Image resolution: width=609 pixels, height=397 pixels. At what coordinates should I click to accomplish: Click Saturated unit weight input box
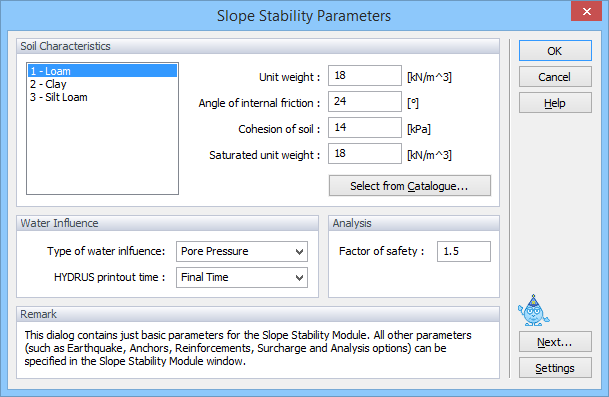point(365,153)
